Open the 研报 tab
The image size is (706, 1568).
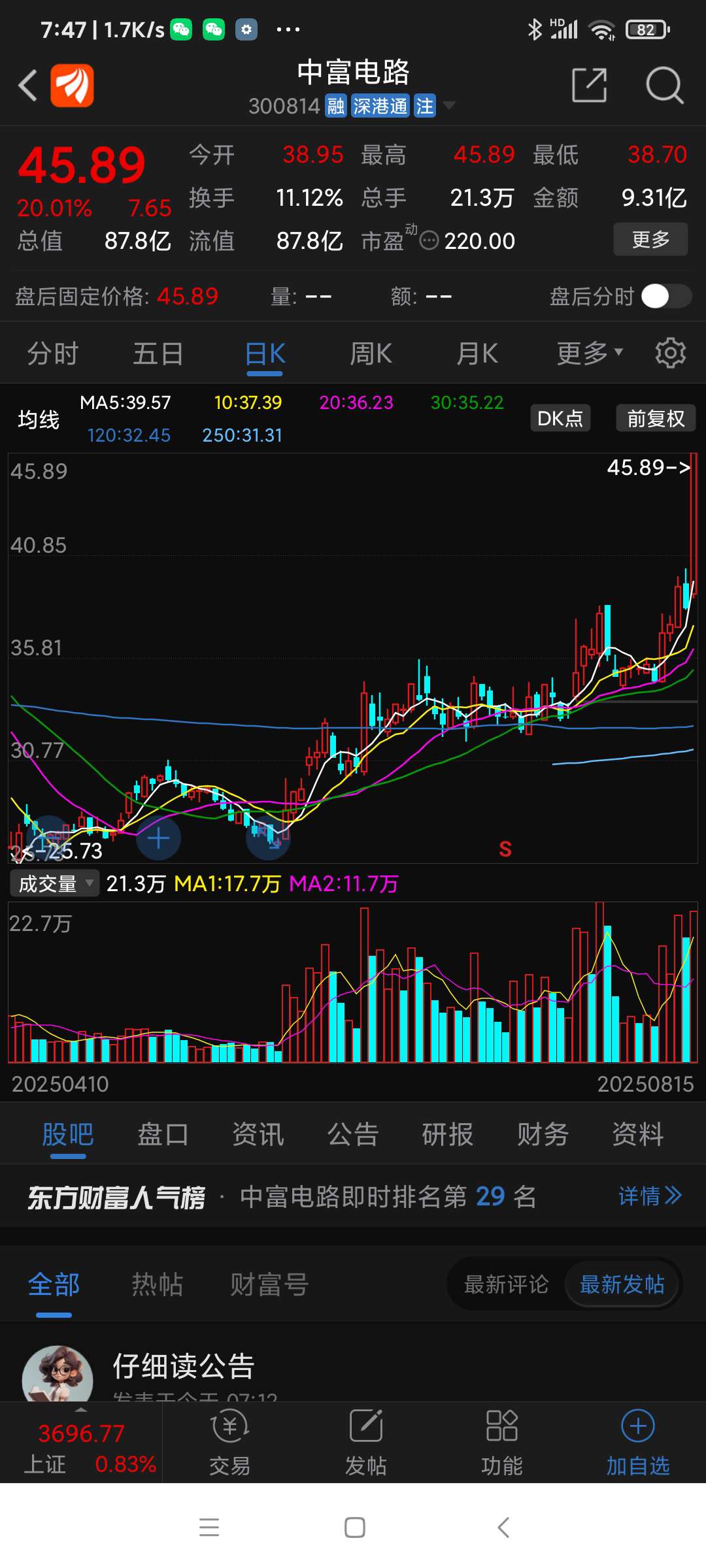448,1134
